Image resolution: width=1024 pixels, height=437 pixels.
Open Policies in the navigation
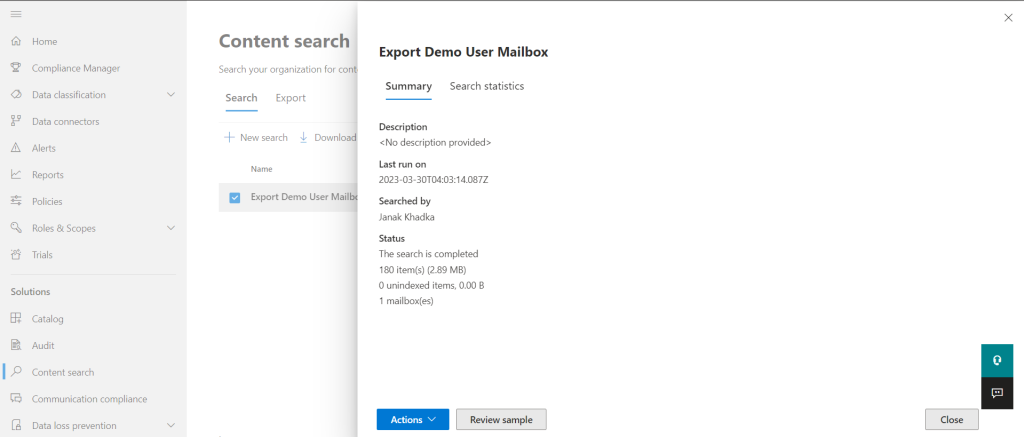tap(47, 202)
